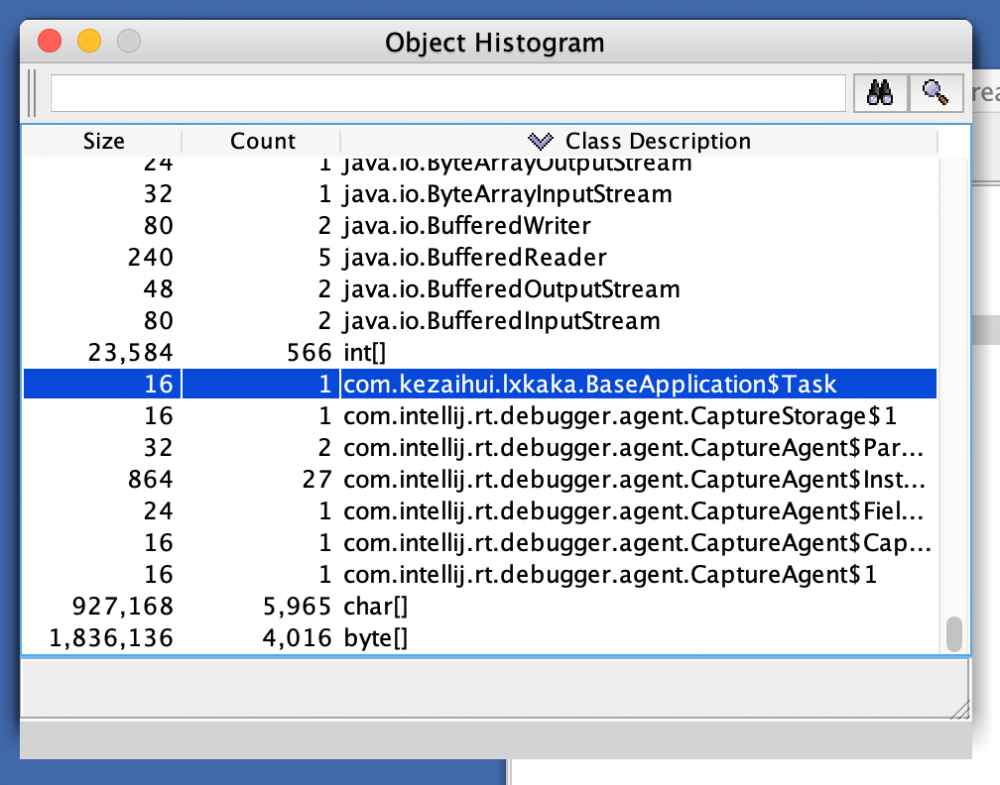Select the java.io.BufferedInputStream row

click(x=480, y=321)
